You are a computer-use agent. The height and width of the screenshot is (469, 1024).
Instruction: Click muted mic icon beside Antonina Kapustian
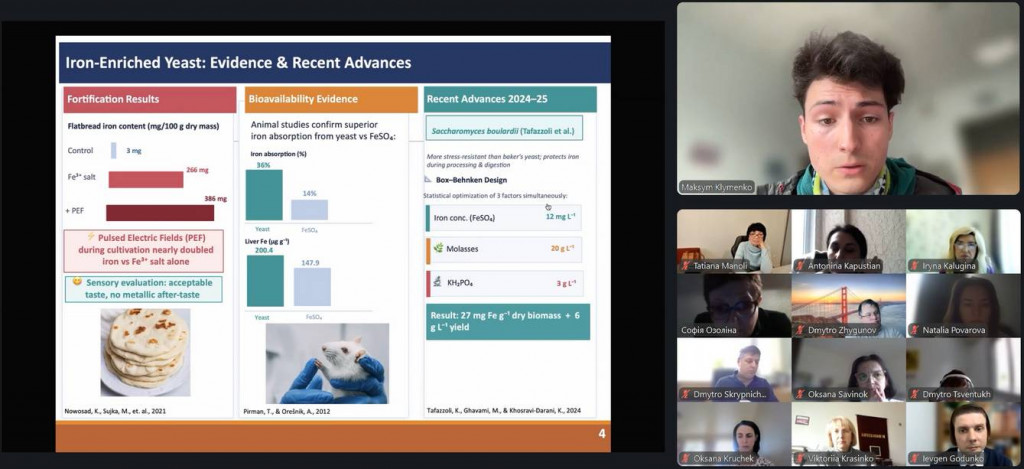[x=800, y=266]
